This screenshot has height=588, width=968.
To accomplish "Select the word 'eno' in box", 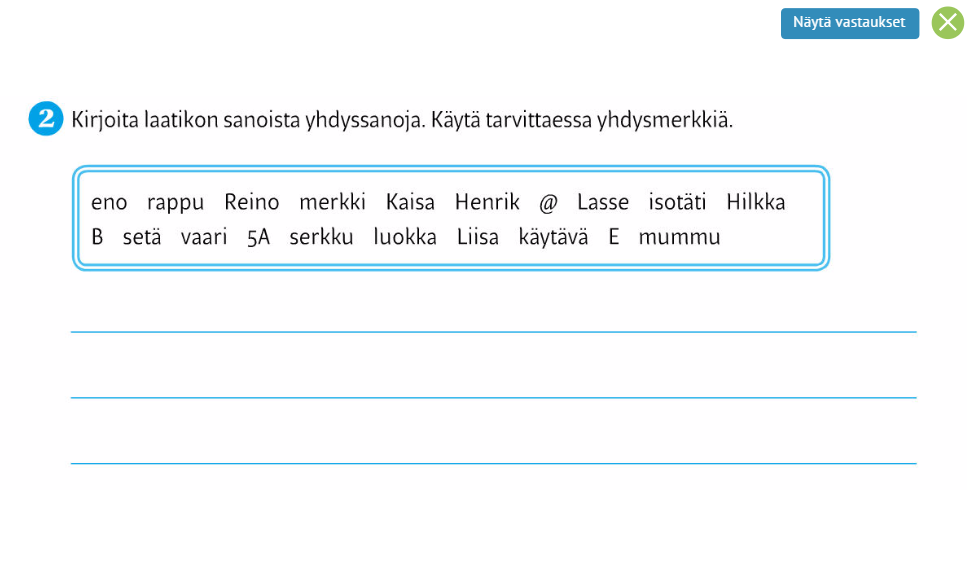I will (x=109, y=203).
